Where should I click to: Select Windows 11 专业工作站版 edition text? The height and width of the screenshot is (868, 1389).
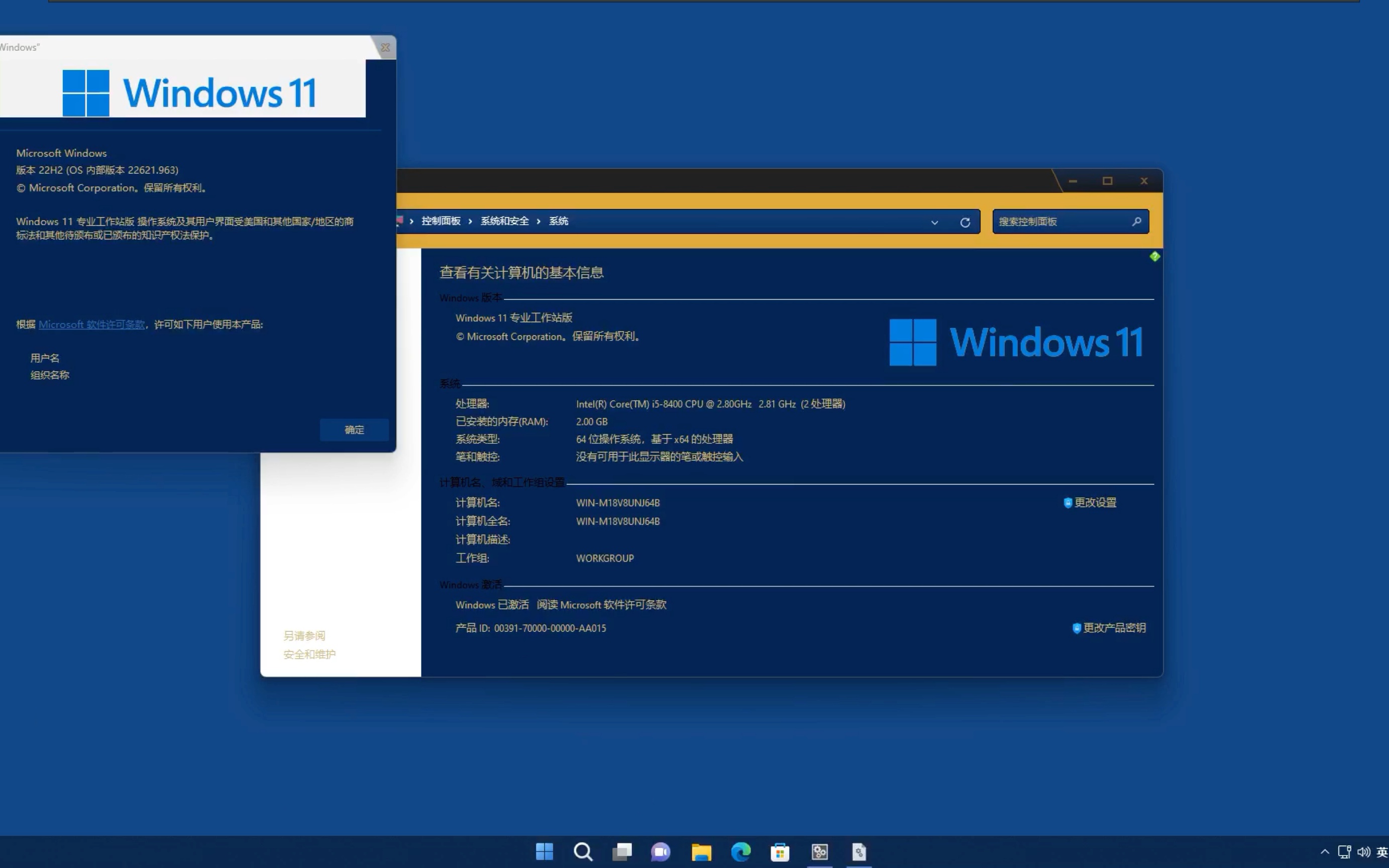click(514, 317)
